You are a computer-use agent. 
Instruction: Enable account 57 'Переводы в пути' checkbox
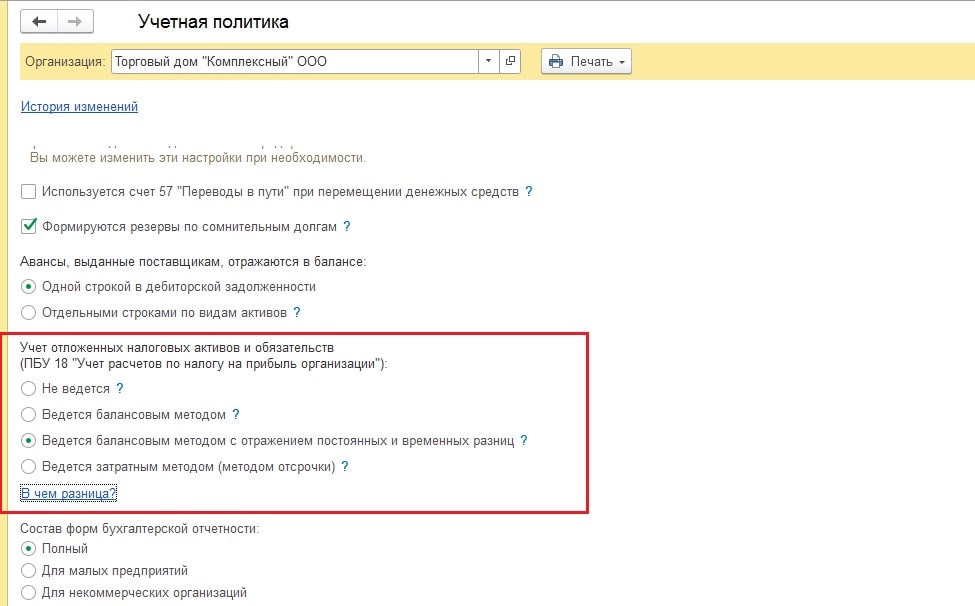pos(29,191)
